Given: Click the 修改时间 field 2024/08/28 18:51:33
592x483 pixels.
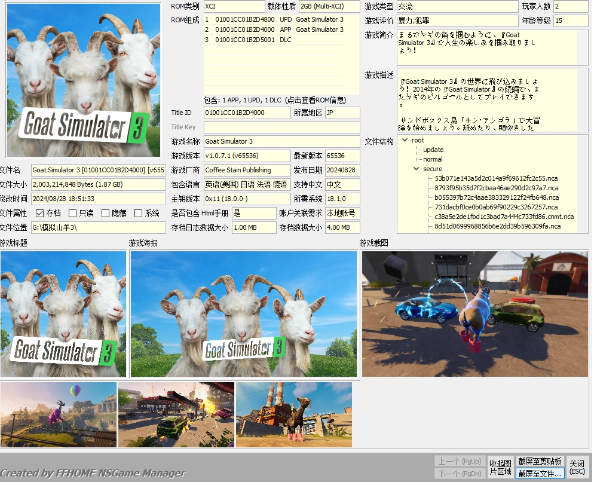Looking at the screenshot, I should 98,199.
